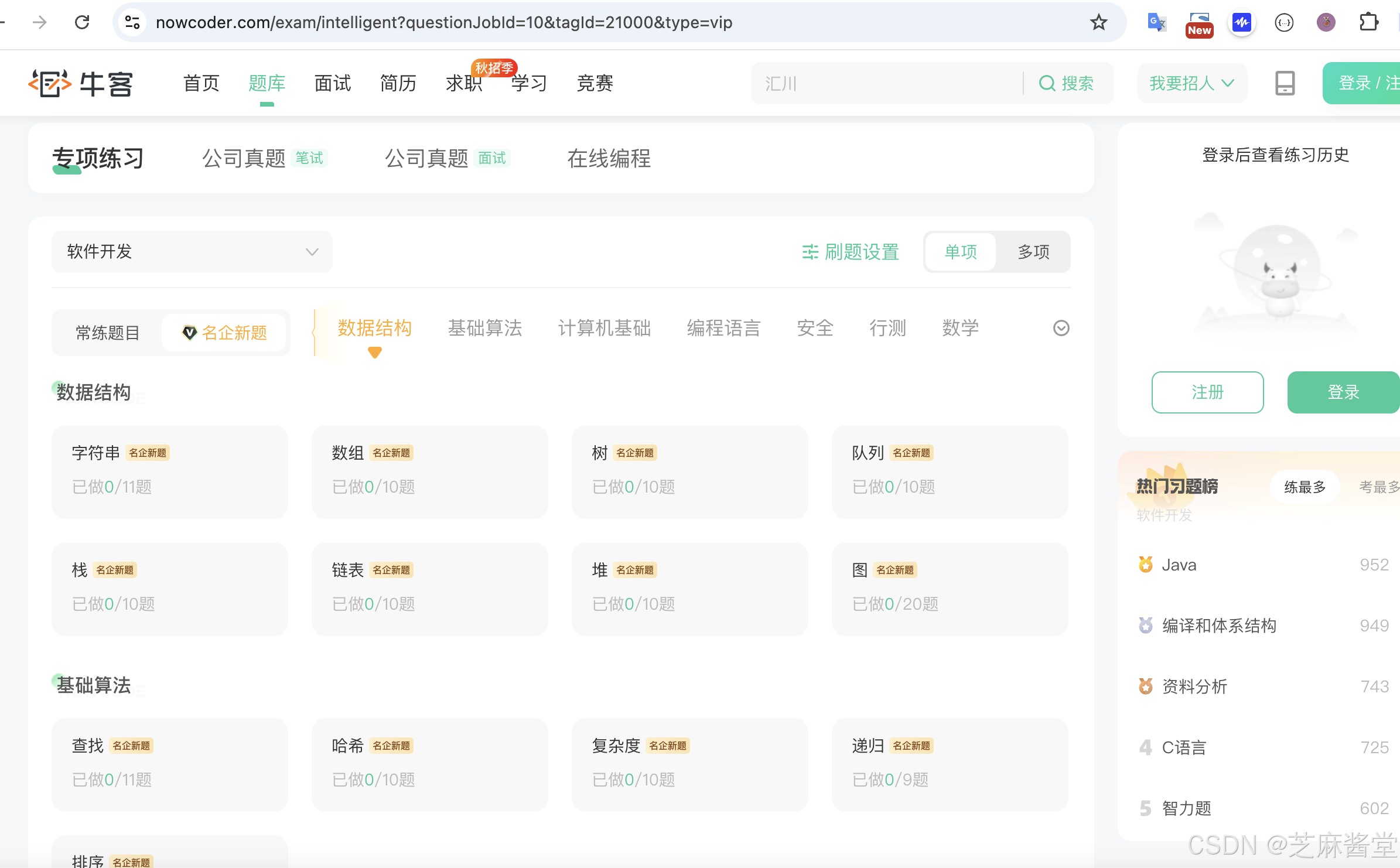Open the 字符串 practice card
This screenshot has width=1400, height=868.
tap(169, 471)
